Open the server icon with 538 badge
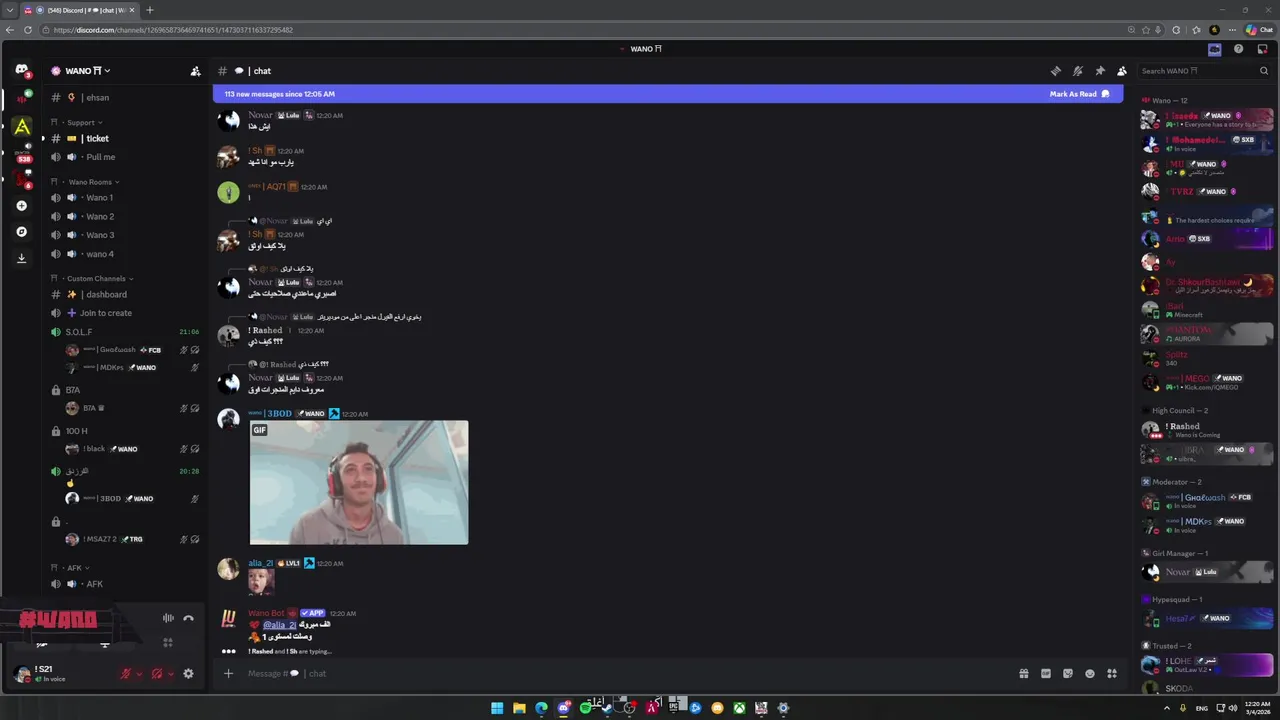1280x720 pixels. pyautogui.click(x=22, y=153)
